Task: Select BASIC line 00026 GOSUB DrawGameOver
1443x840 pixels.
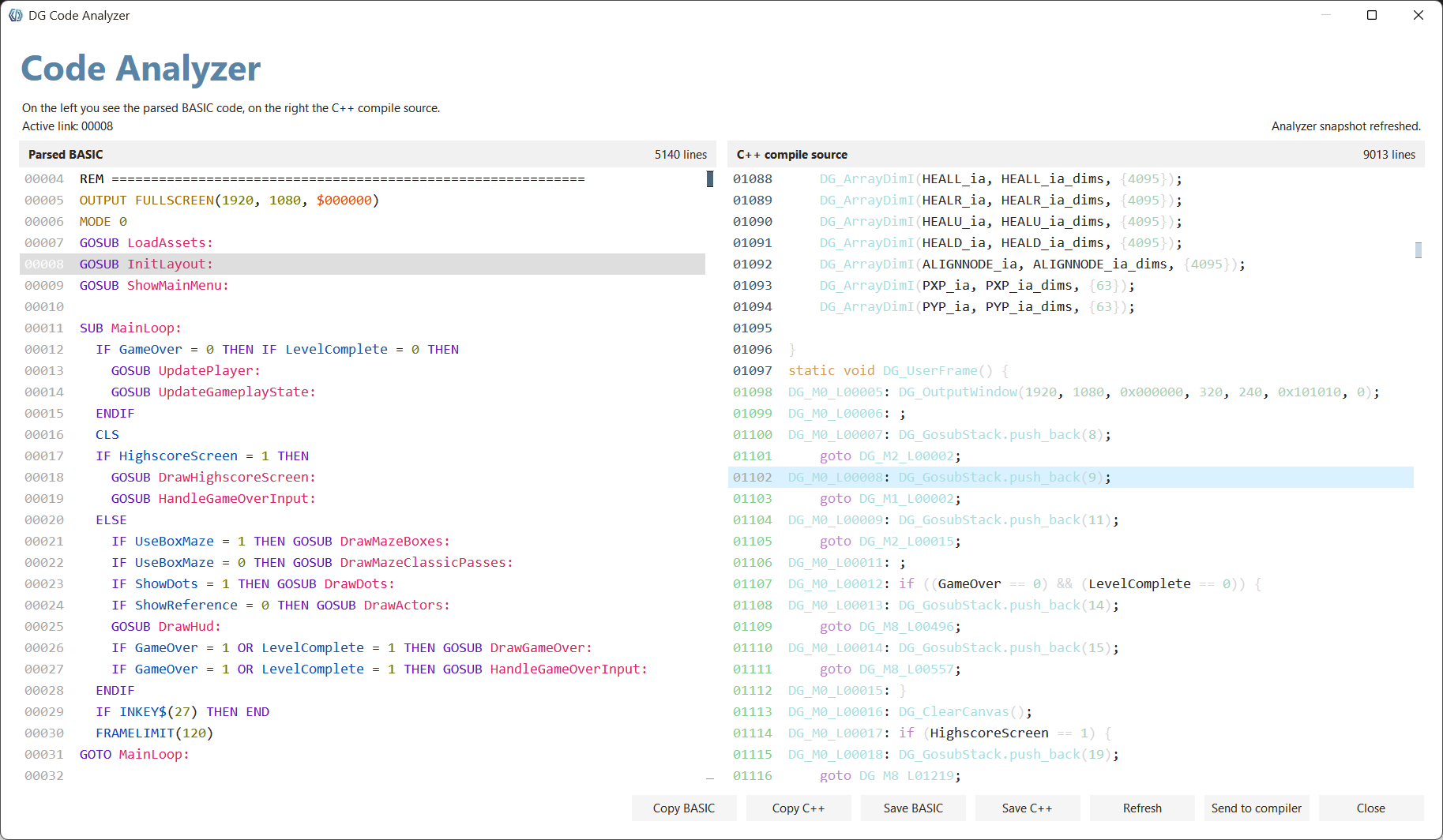Action: [x=363, y=647]
